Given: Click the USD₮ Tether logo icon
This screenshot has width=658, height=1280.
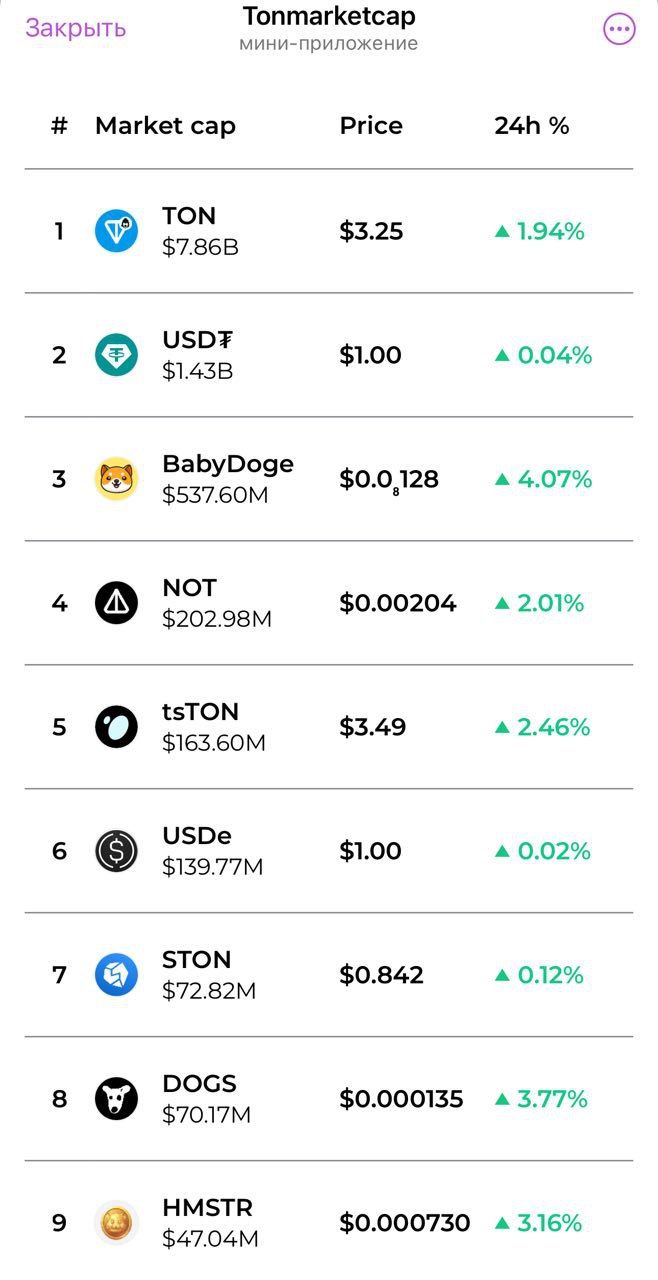Looking at the screenshot, I should click(117, 355).
